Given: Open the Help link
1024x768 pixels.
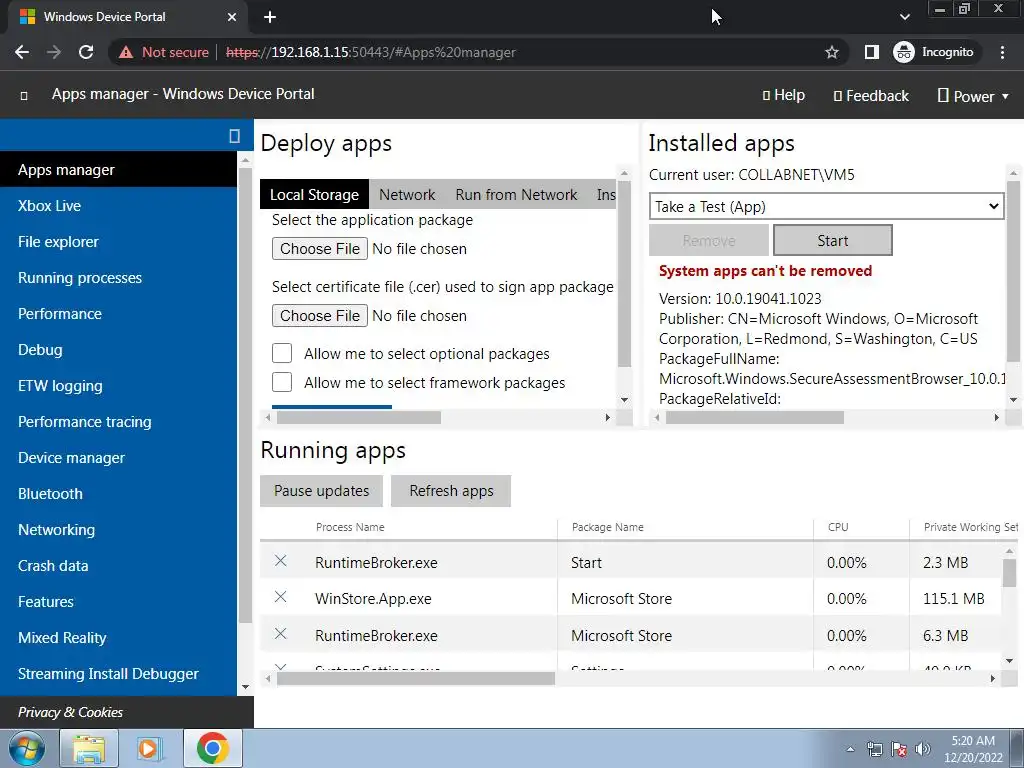Looking at the screenshot, I should click(784, 95).
